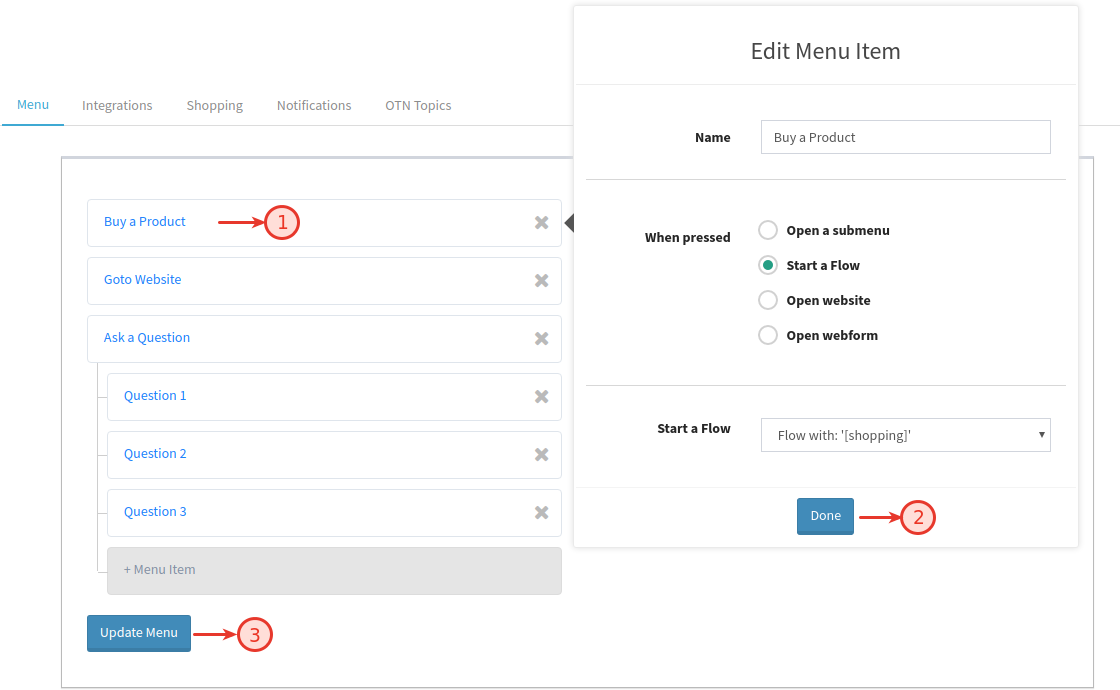Select the Open website radio option
The height and width of the screenshot is (690, 1120).
(768, 300)
